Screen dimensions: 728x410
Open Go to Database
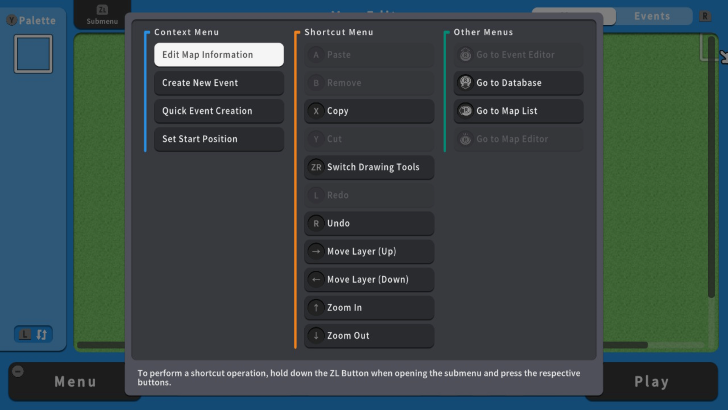tap(518, 83)
